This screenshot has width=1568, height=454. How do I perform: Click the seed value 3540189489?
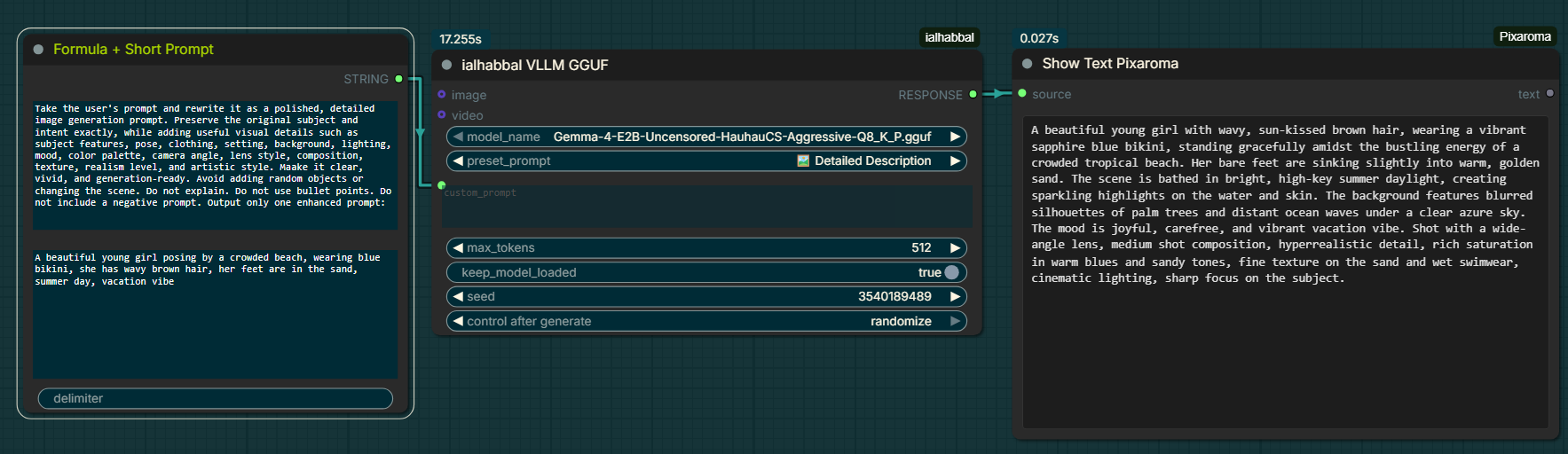coord(894,296)
